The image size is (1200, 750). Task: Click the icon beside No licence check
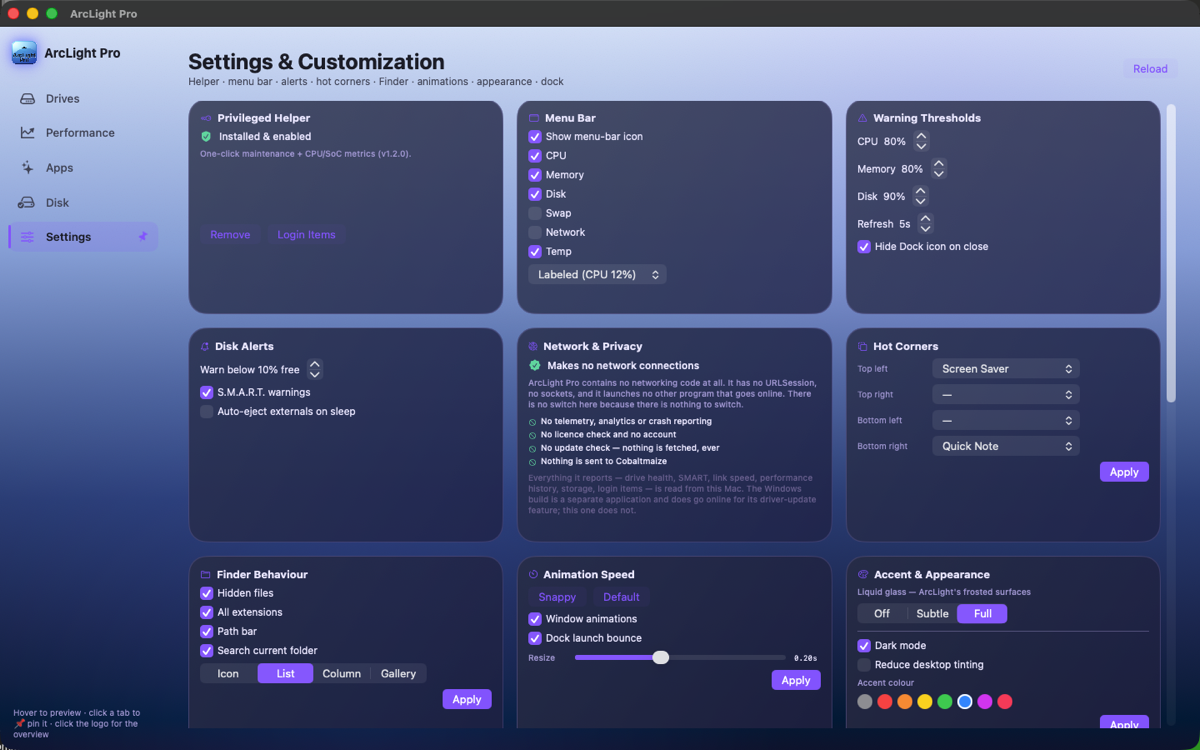[x=533, y=435]
